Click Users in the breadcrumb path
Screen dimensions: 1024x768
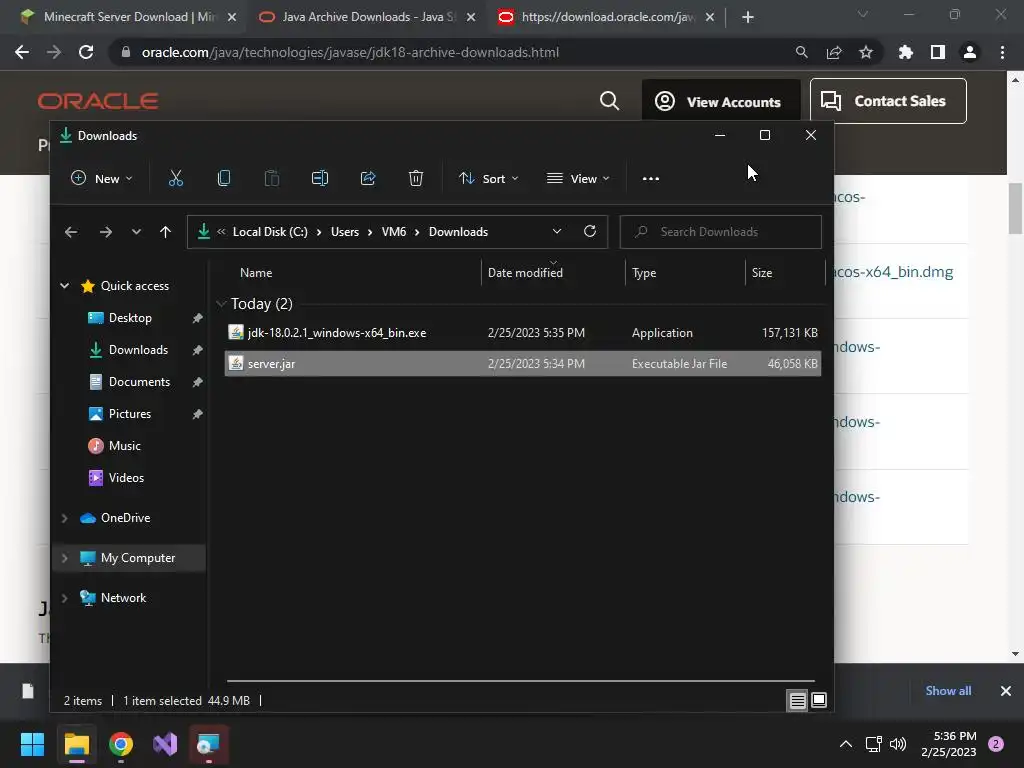click(345, 232)
